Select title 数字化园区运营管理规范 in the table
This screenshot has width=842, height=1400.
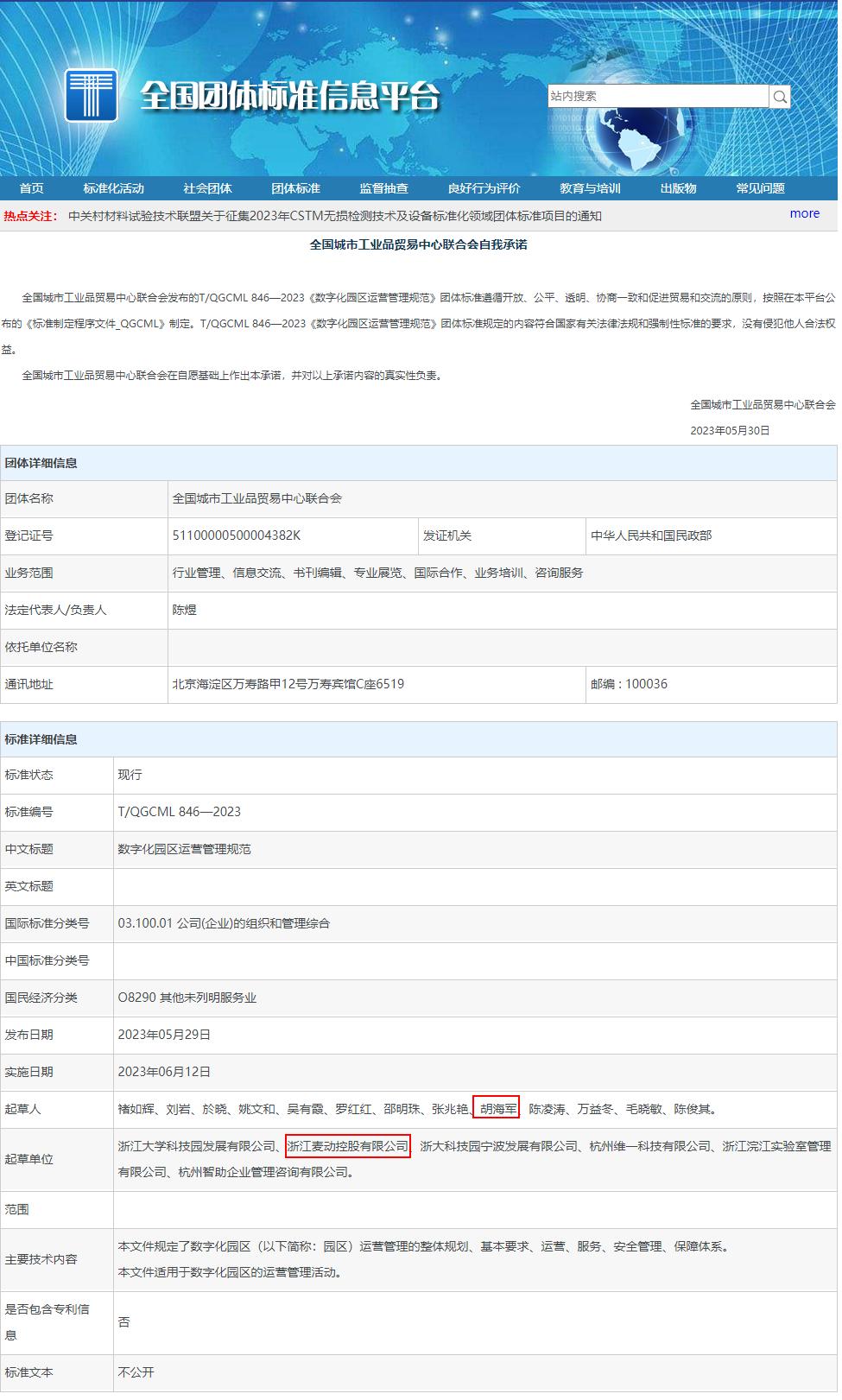tap(185, 849)
